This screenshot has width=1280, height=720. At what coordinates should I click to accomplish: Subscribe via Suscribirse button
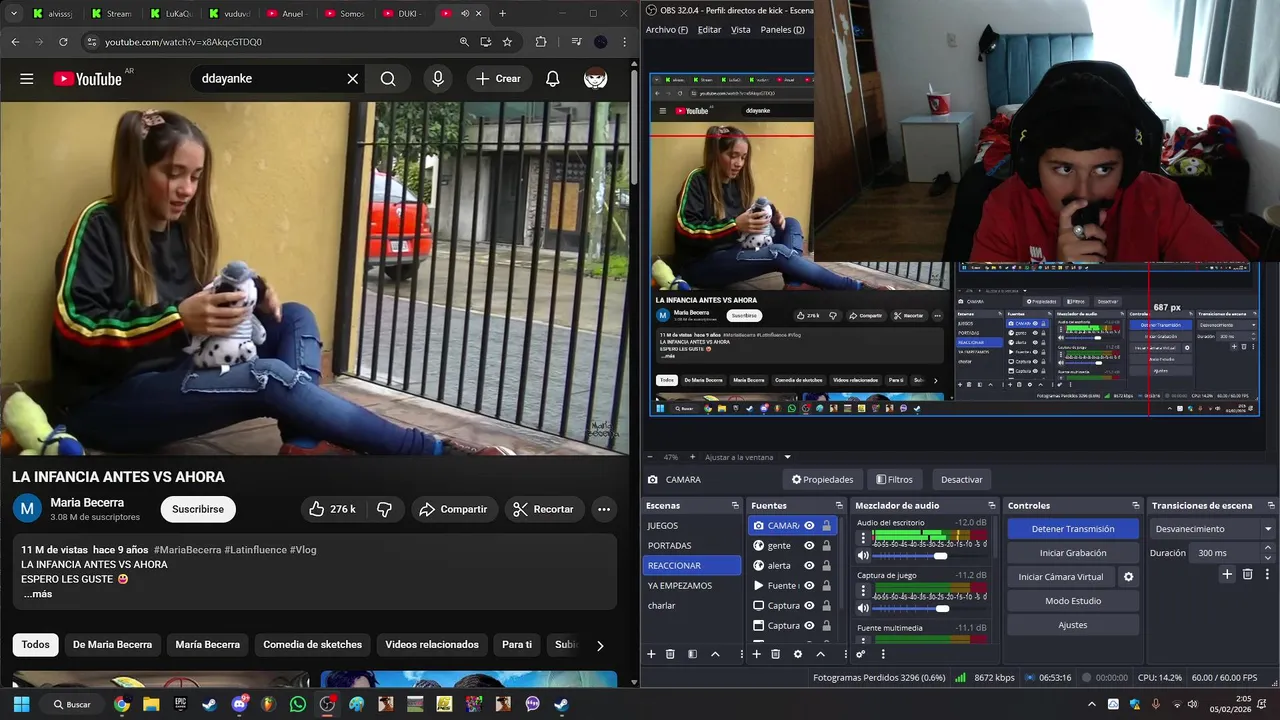pyautogui.click(x=198, y=509)
